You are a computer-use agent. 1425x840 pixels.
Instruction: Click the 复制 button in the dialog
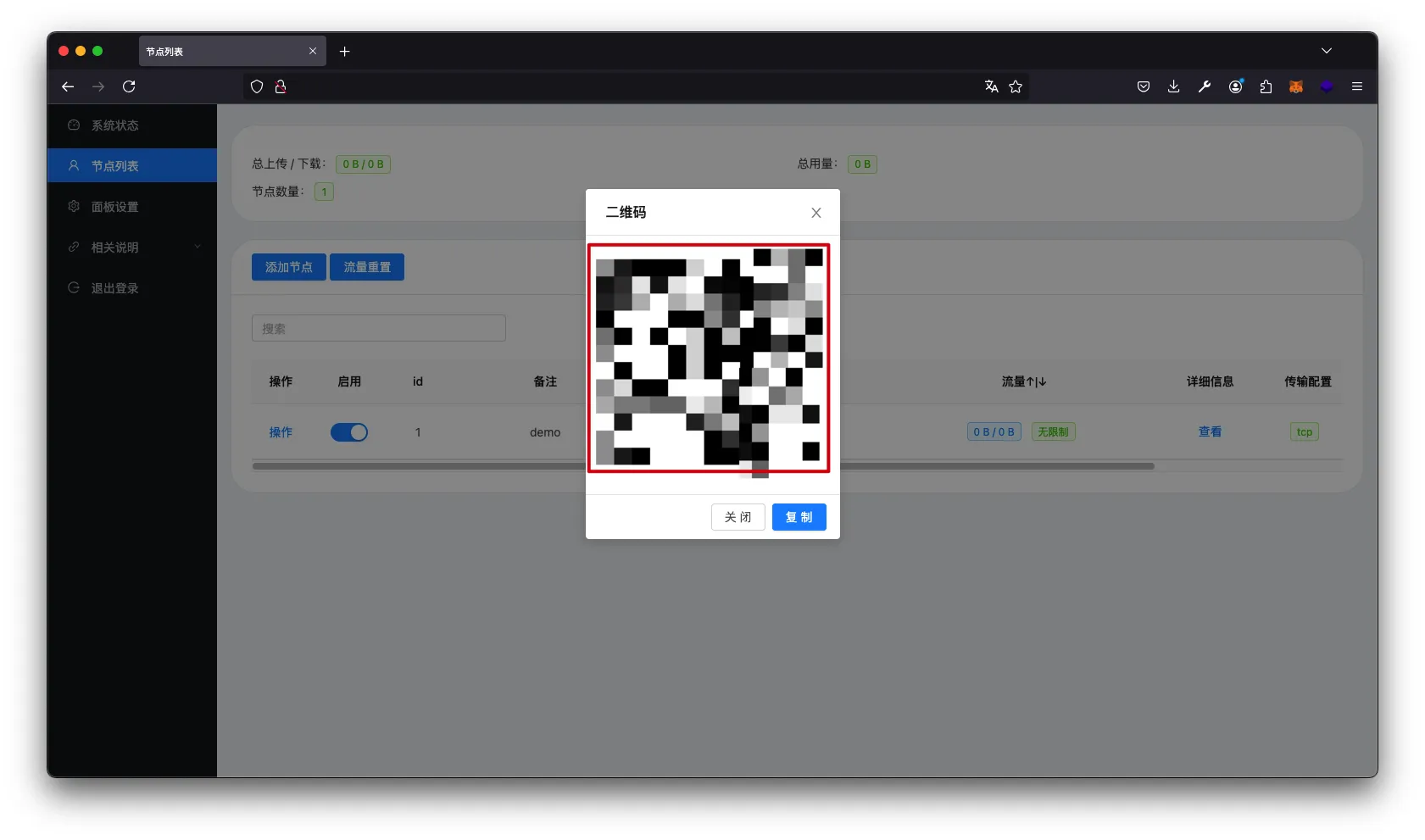click(x=799, y=517)
